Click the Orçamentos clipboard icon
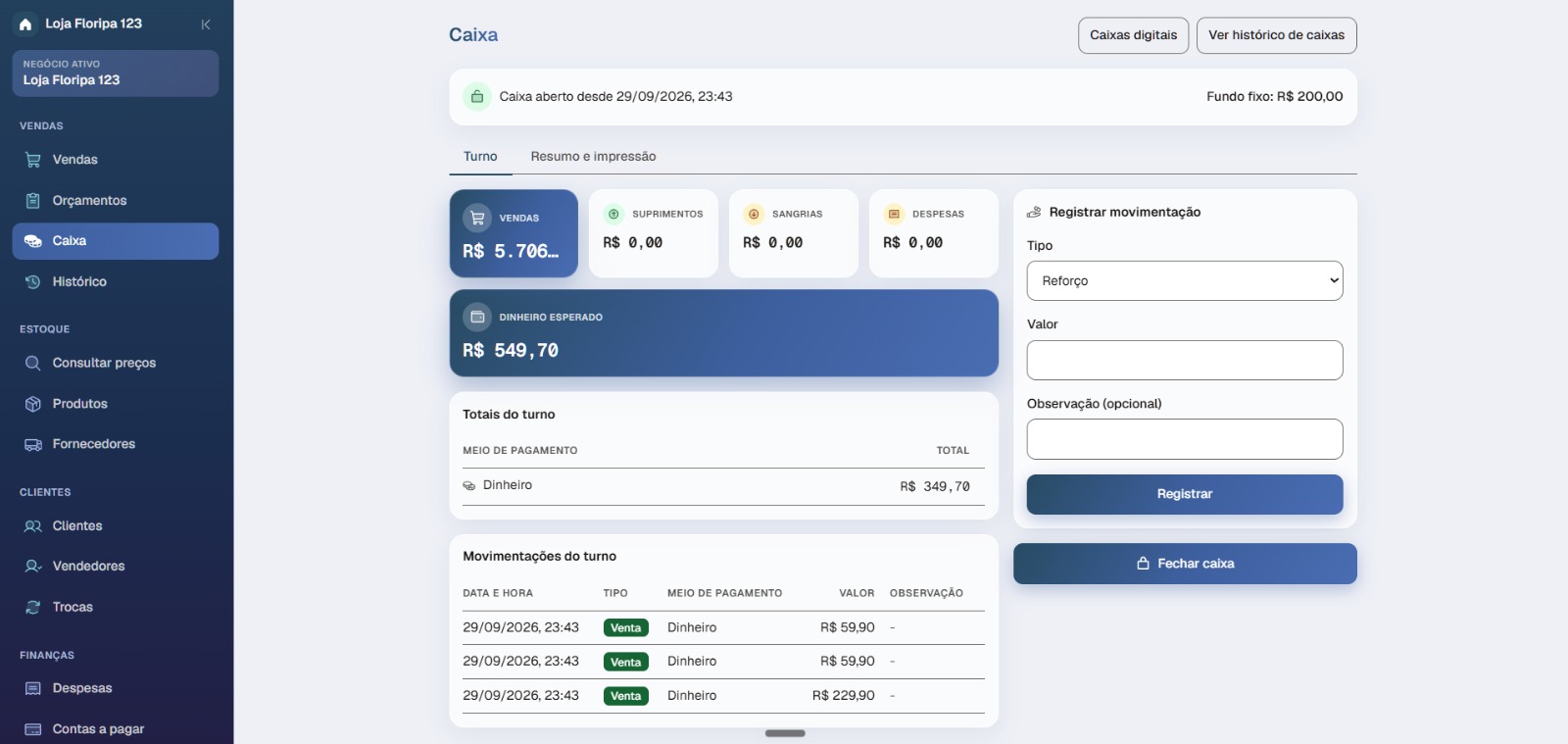Viewport: 1568px width, 744px height. (33, 201)
